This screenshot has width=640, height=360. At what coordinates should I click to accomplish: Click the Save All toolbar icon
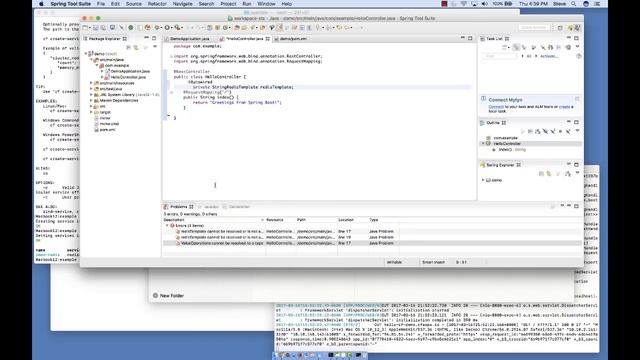click(103, 28)
